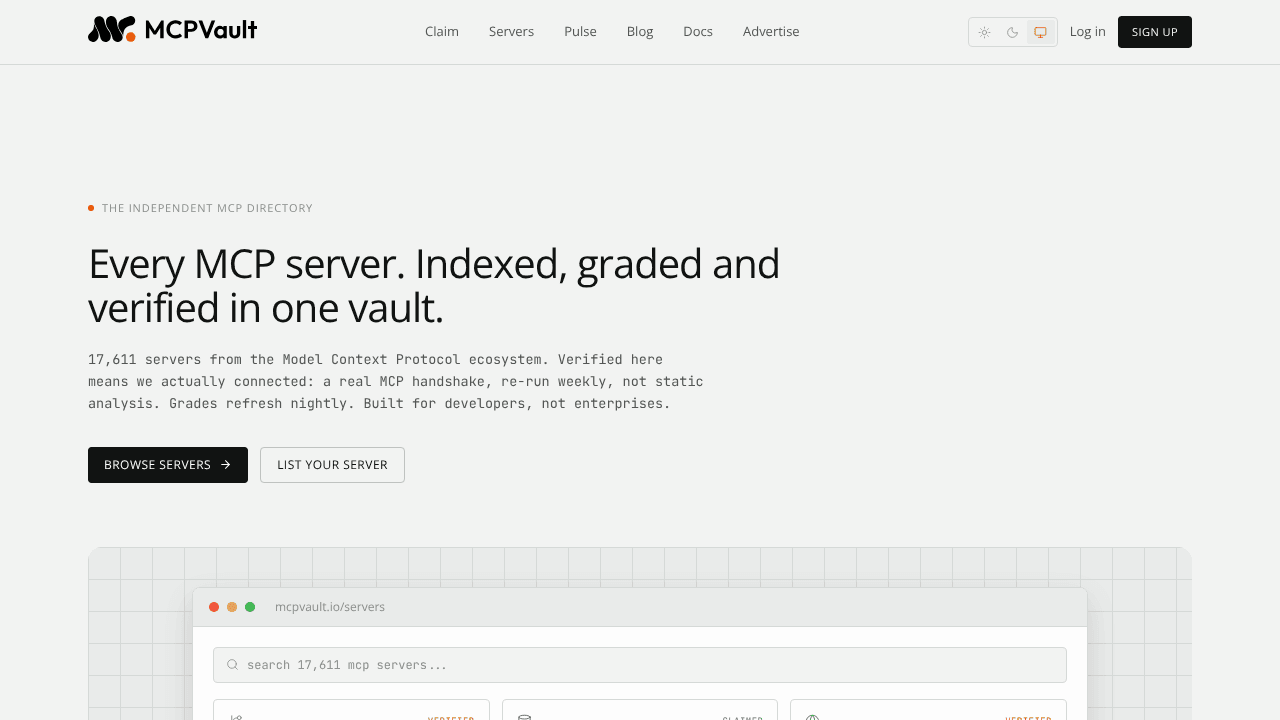Focus the search 17,611 mcp servers field
The image size is (1280, 720).
click(x=640, y=665)
